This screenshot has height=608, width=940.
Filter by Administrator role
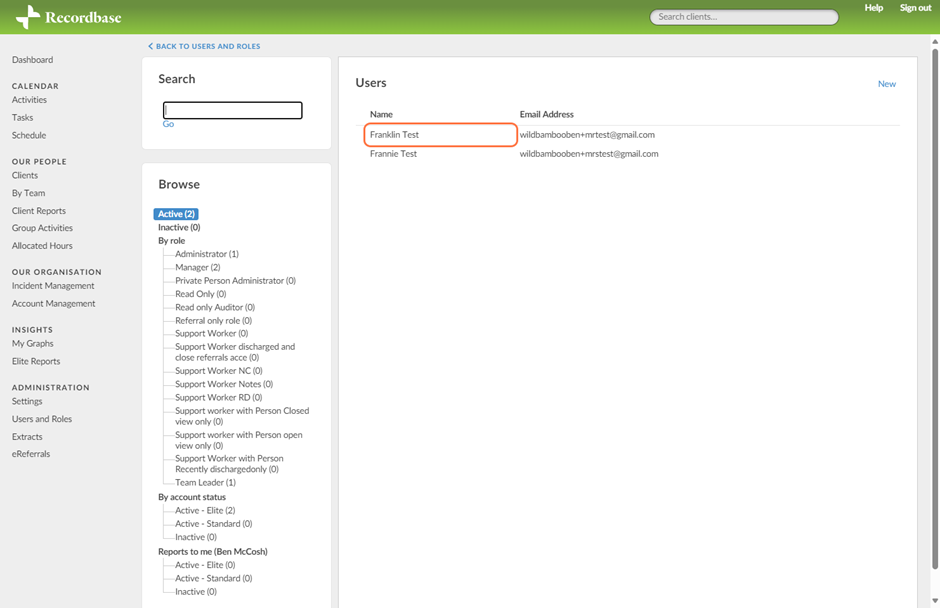203,253
